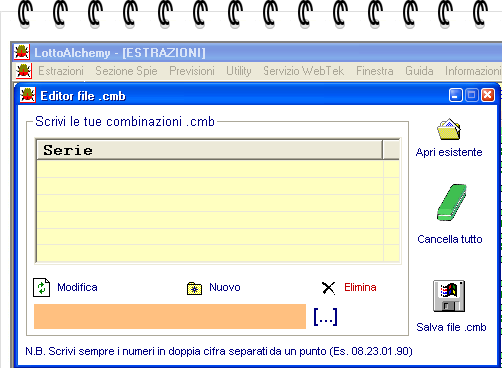Open the Apri esistente folder icon
This screenshot has width=502, height=368.
coord(449,129)
